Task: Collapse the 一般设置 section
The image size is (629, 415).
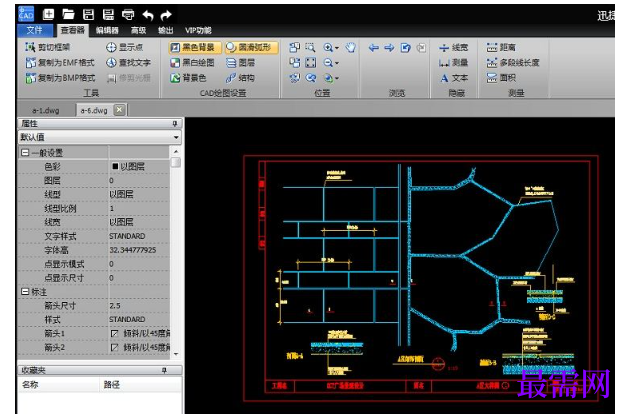Action: (x=25, y=153)
